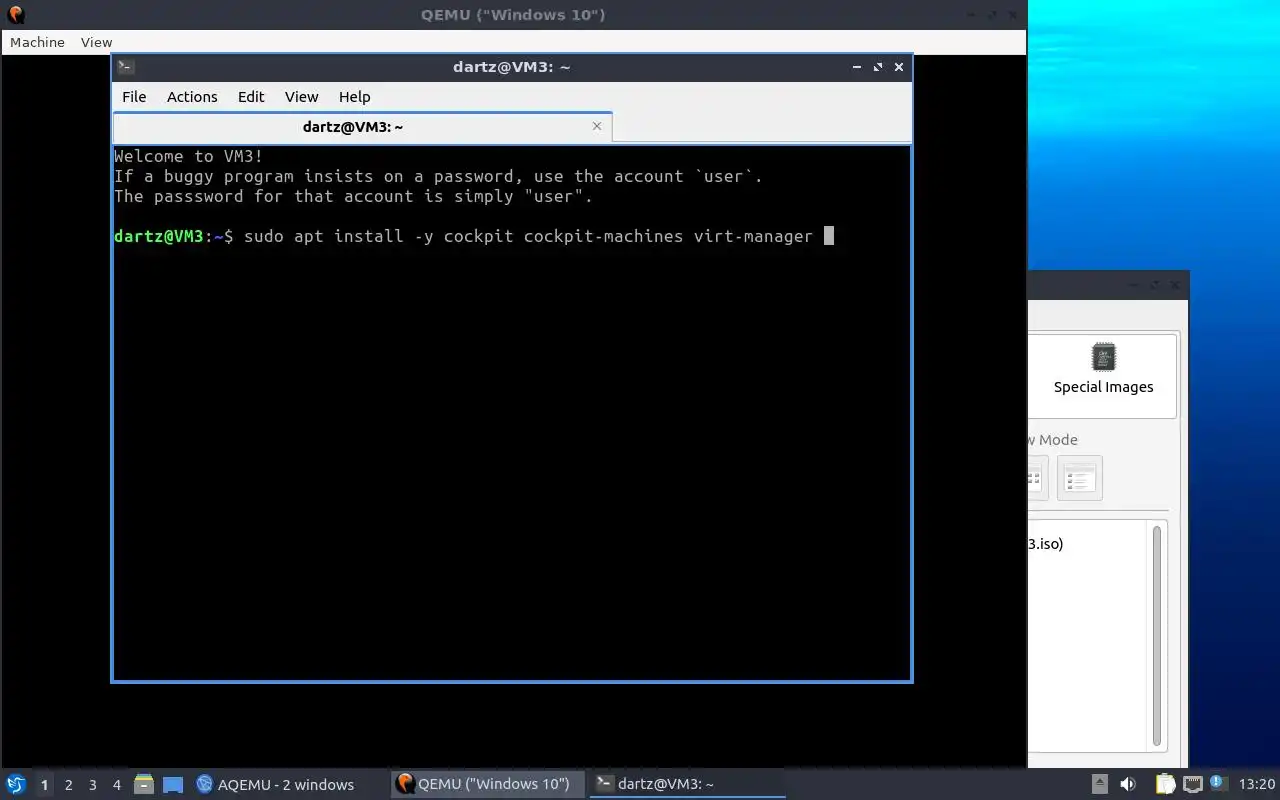The image size is (1280, 800).
Task: Click the volume speaker tray icon
Action: point(1128,784)
